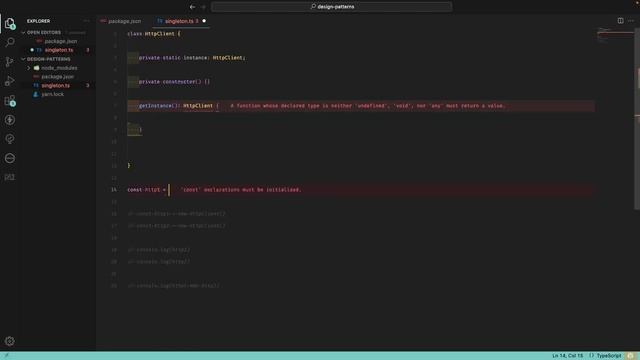The width and height of the screenshot is (640, 360).
Task: Click the design-patterns command center search box
Action: pos(331,7)
